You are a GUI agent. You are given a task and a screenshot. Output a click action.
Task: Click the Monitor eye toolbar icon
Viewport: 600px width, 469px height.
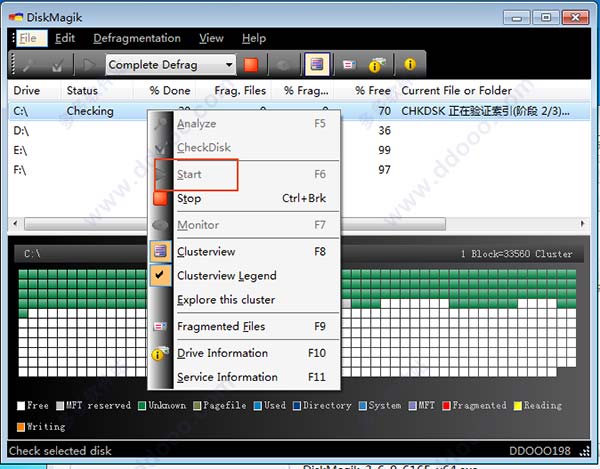point(283,65)
